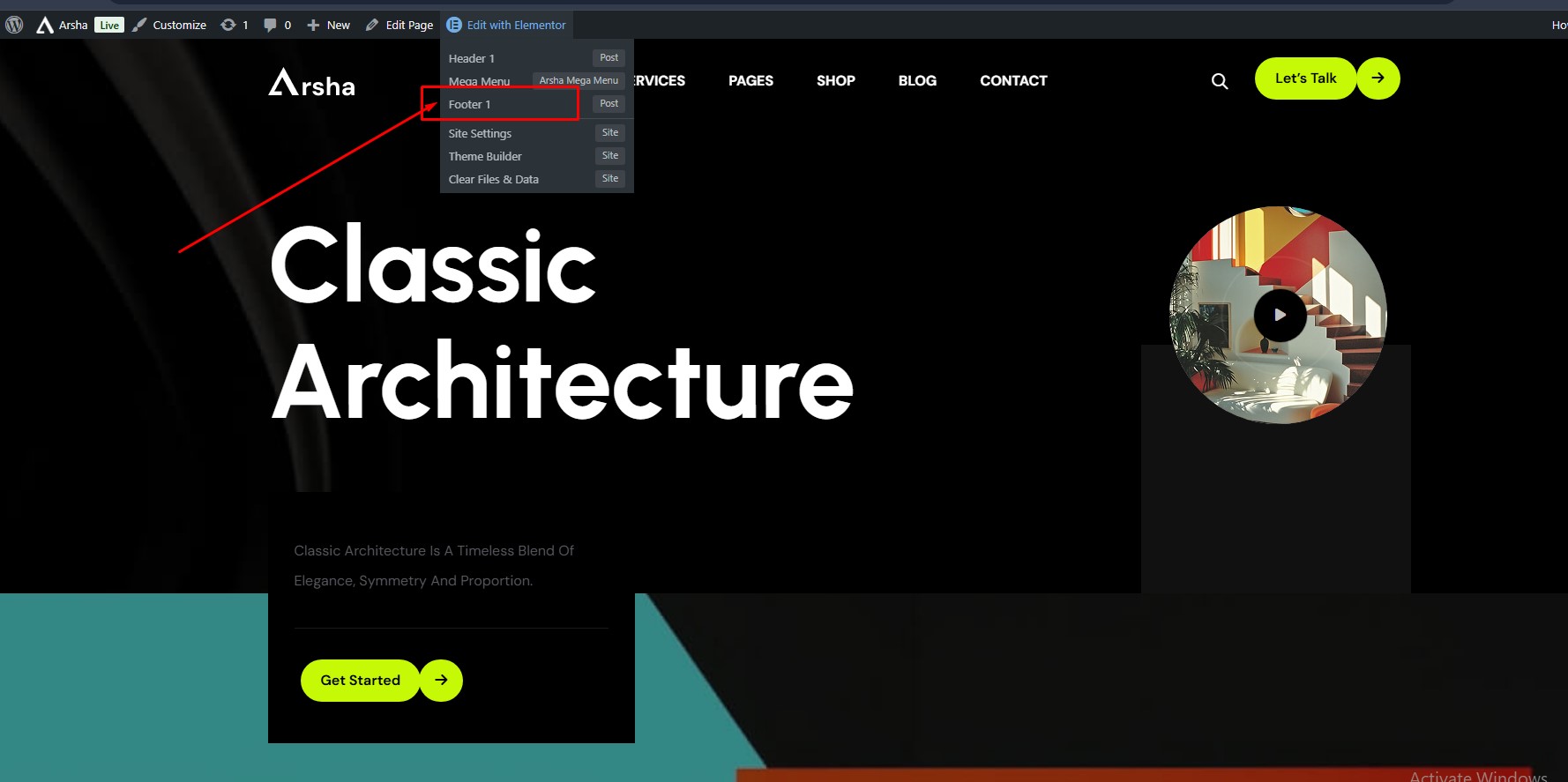Viewport: 1568px width, 782px height.
Task: Click the Classic Architecture heading
Action: 562,323
